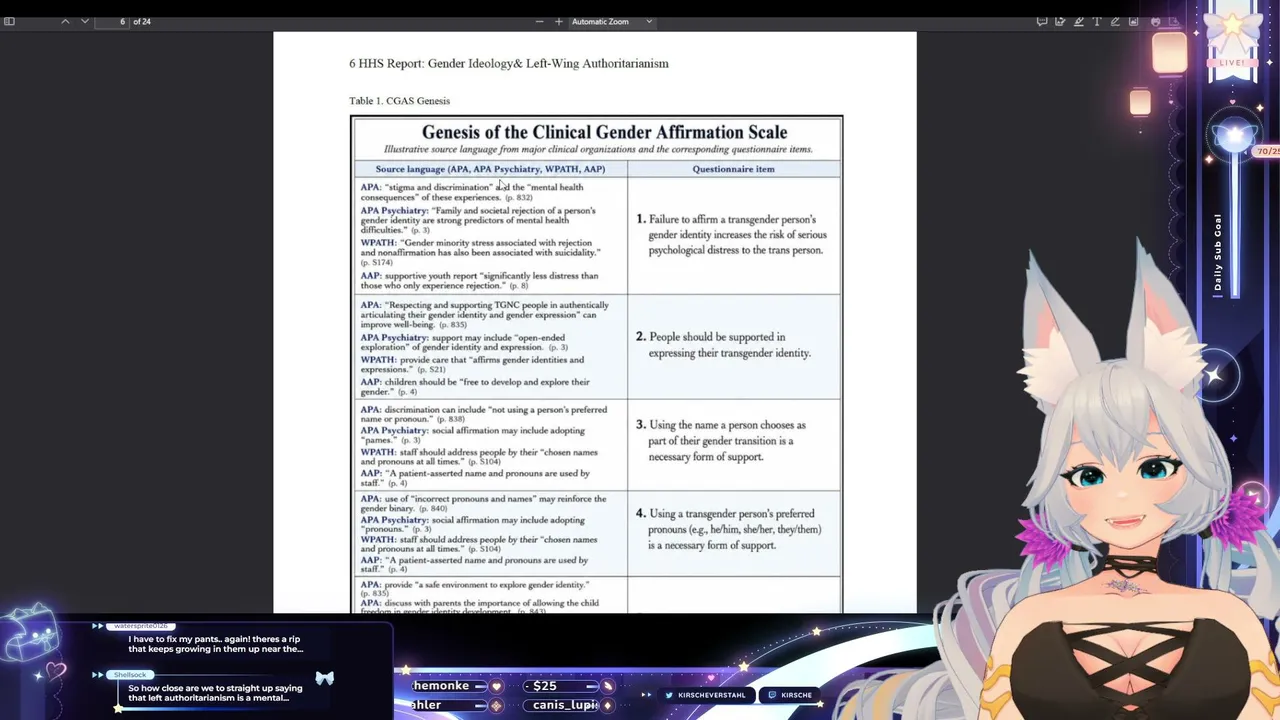Click questionnaire item 2 'People should be supported'
Viewport: 1280px width, 720px height.
point(723,345)
